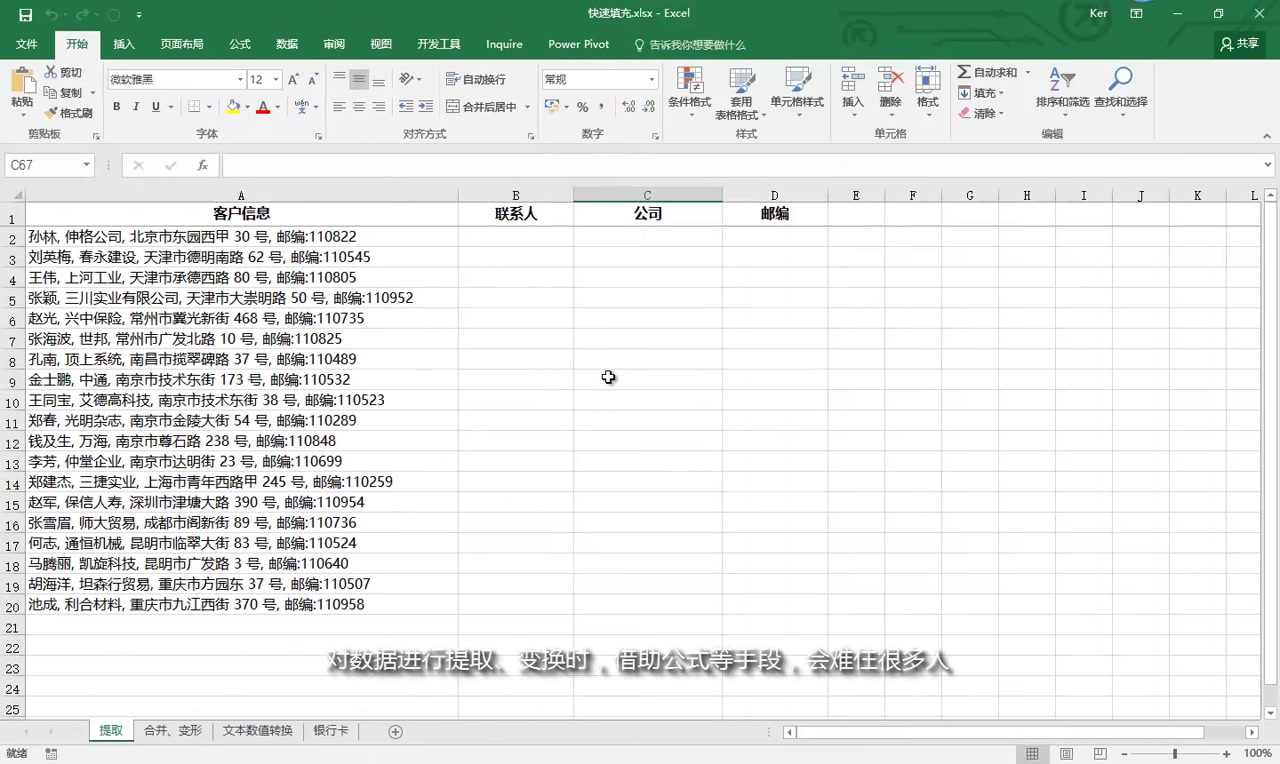Open Number group dialog launcher
Screen dimensions: 1280x764
click(x=656, y=136)
